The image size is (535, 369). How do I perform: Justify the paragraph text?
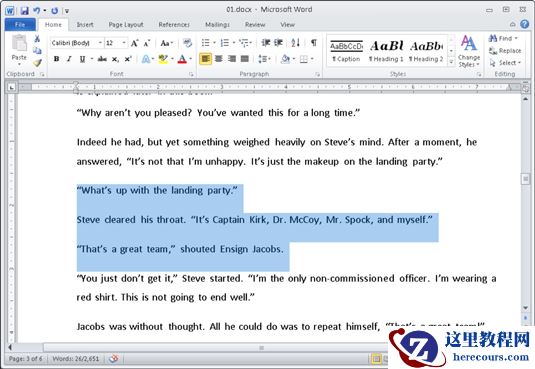click(245, 59)
